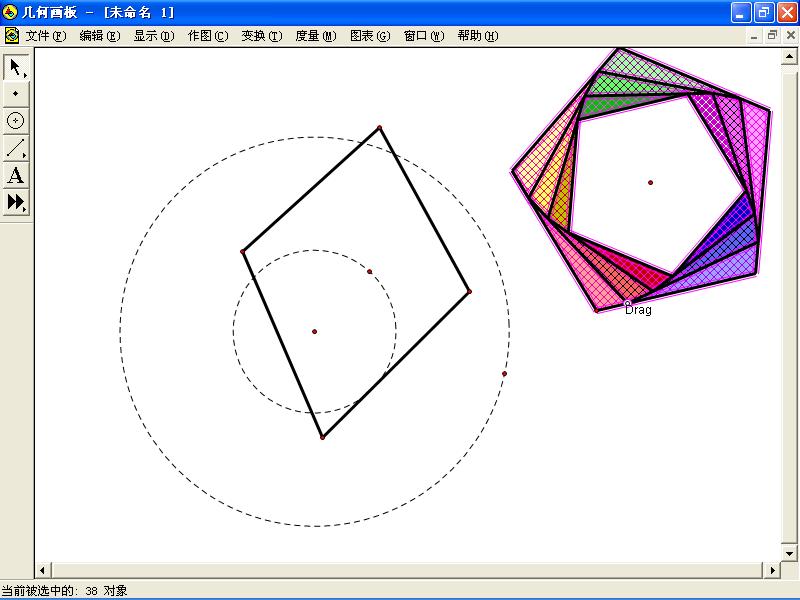
Task: Open the 作图(C) menu
Action: point(208,36)
